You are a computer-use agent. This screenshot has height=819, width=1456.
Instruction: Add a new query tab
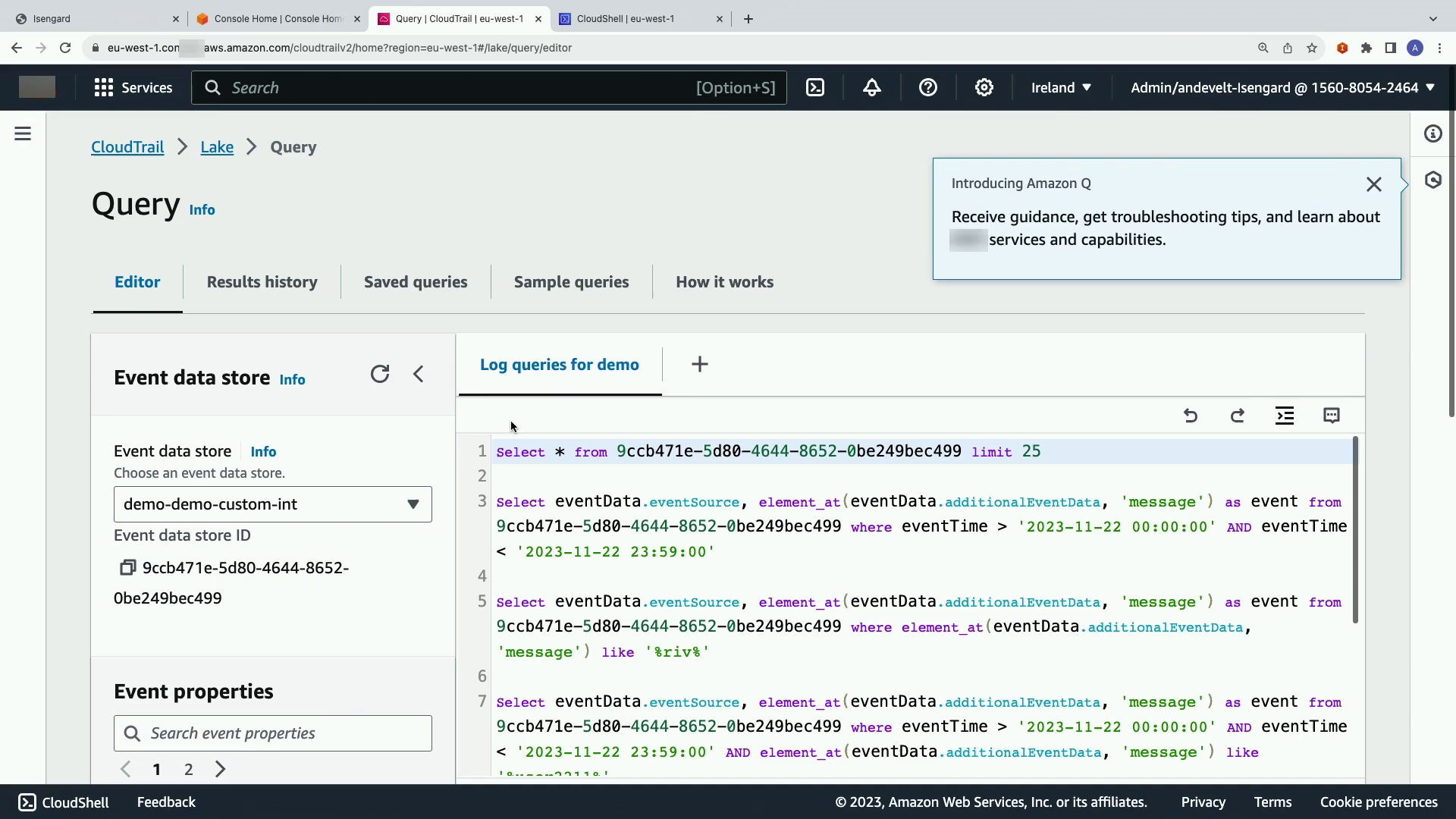(x=699, y=365)
